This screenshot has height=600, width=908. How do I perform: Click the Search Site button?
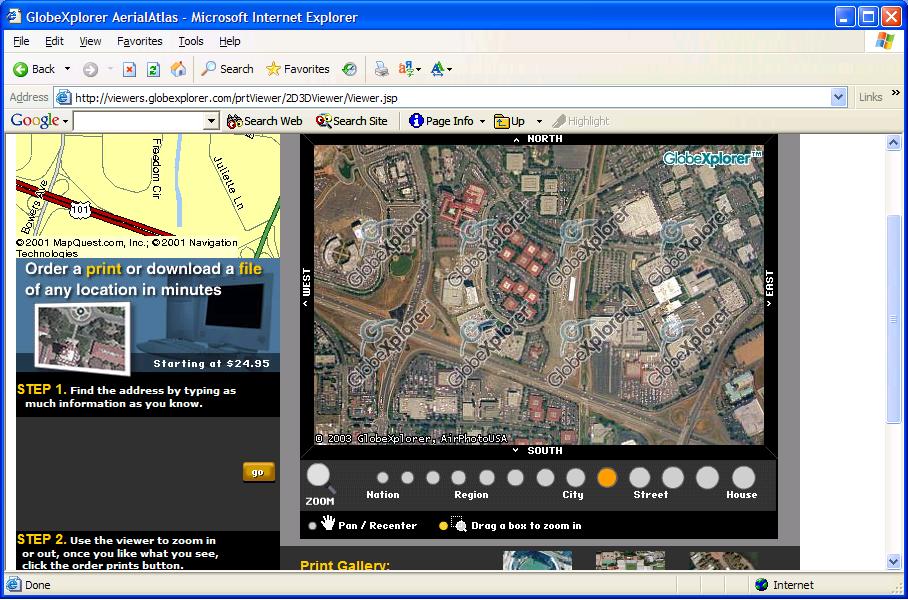352,121
